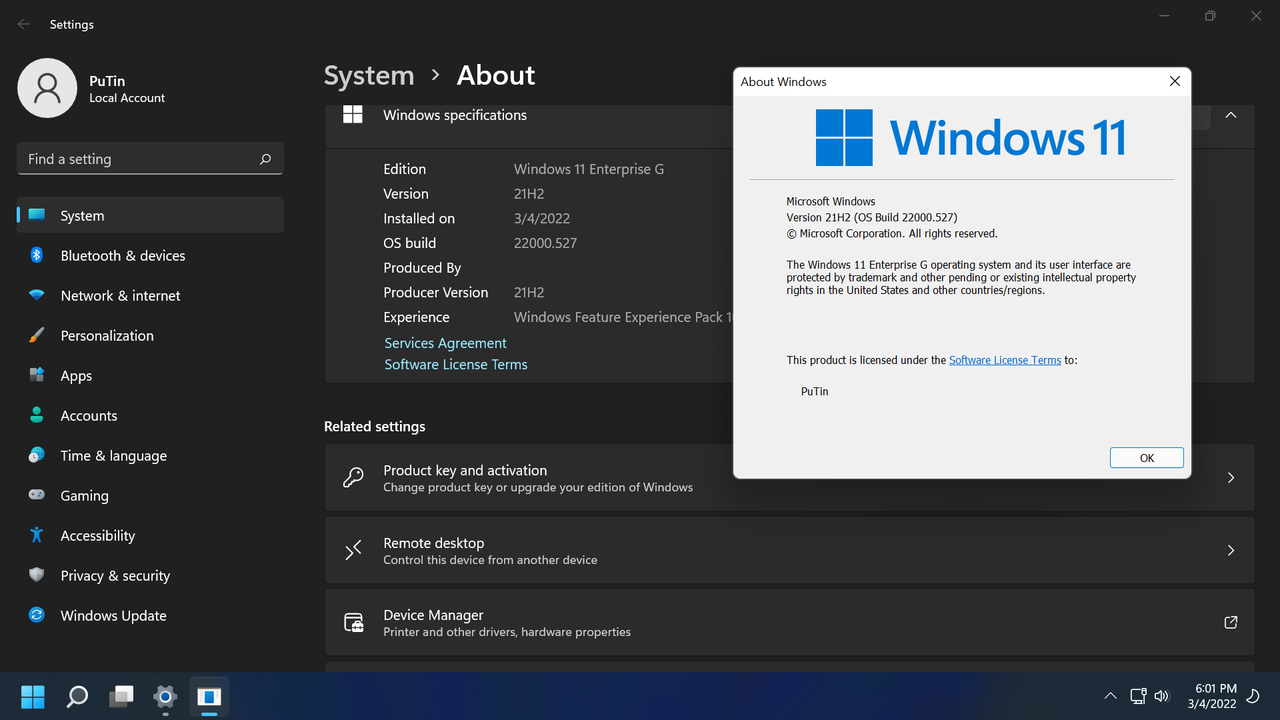The image size is (1280, 720).
Task: Click licensed user name PuTin in dialog
Action: tap(815, 391)
